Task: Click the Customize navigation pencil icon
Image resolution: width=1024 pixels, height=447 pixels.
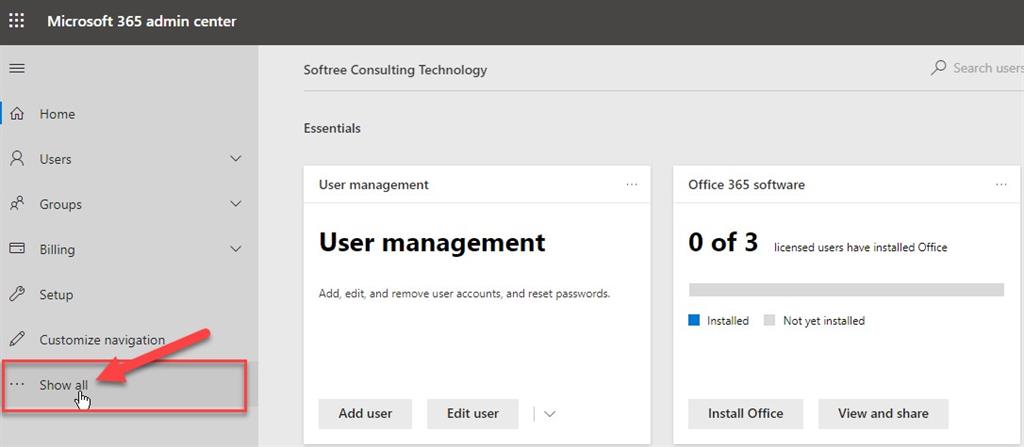Action: (17, 339)
